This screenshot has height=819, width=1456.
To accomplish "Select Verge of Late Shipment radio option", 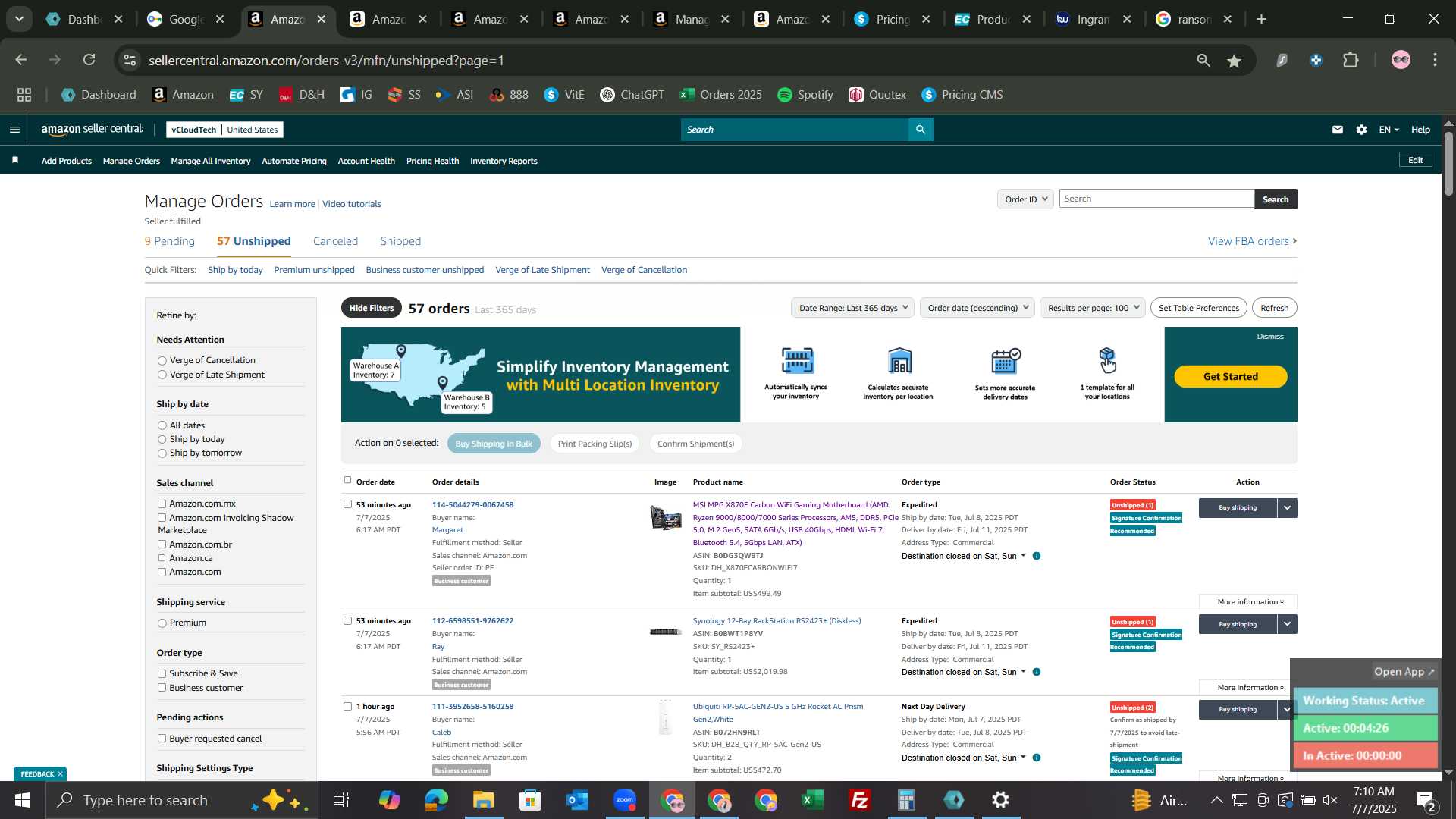I will (x=162, y=375).
